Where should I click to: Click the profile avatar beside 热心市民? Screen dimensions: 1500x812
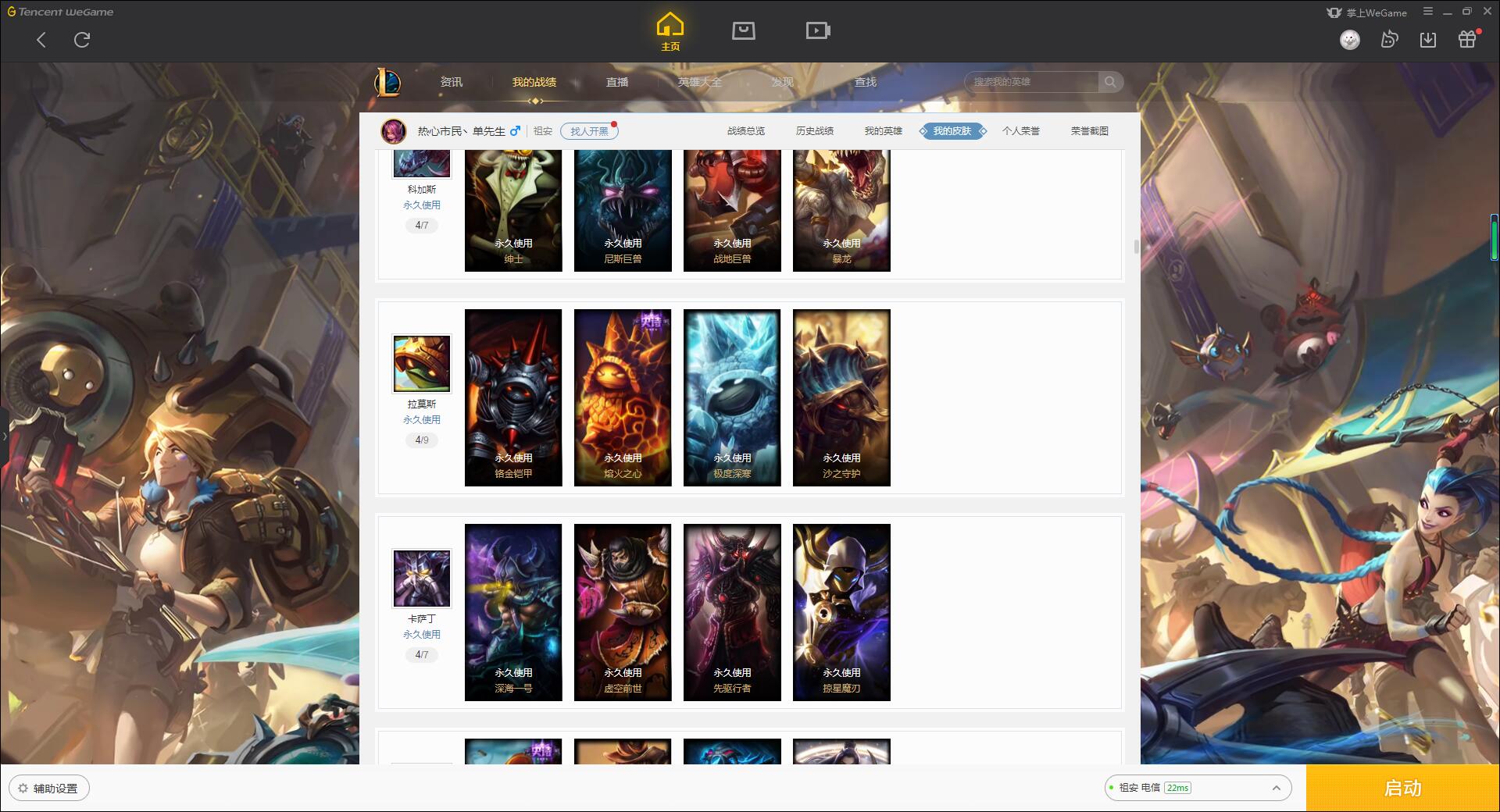(x=394, y=131)
